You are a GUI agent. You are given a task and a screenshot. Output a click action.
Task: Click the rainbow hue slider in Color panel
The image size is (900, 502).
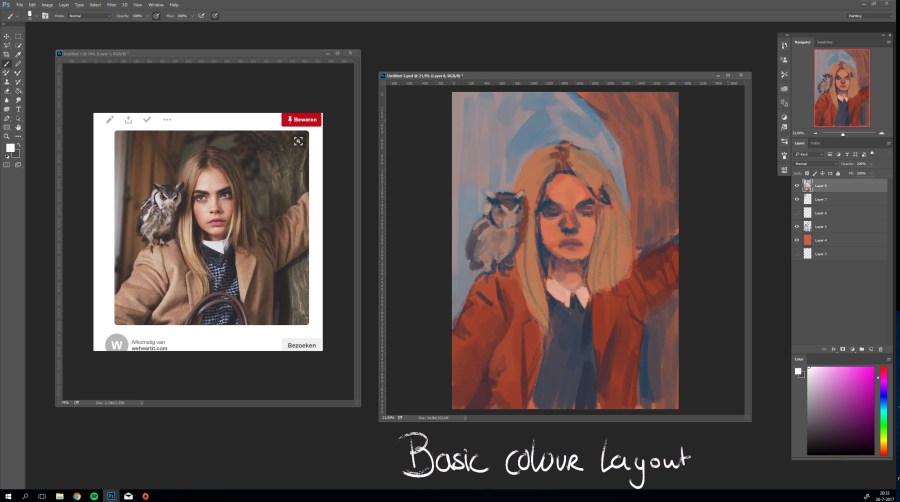coord(883,410)
